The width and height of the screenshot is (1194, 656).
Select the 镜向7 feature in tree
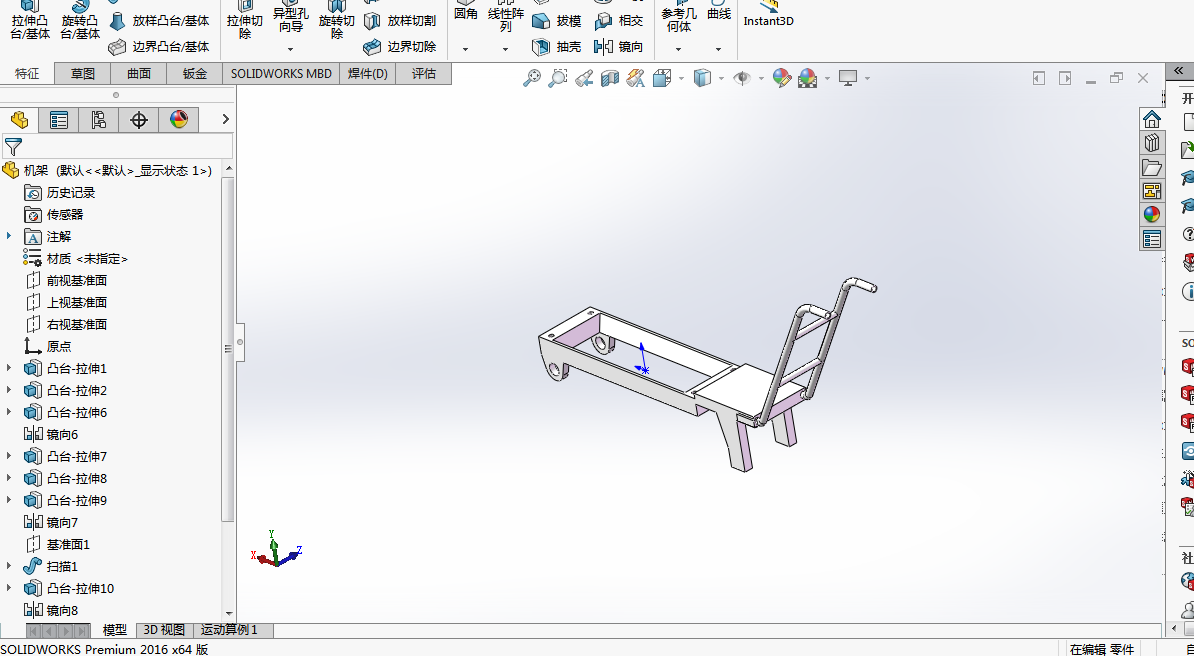[x=51, y=523]
